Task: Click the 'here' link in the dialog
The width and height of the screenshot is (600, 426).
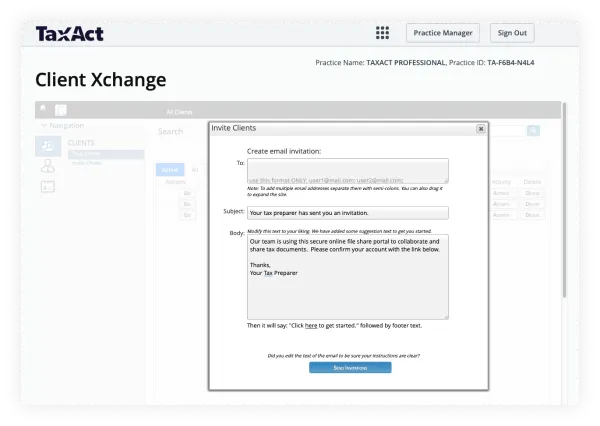Action: [311, 325]
